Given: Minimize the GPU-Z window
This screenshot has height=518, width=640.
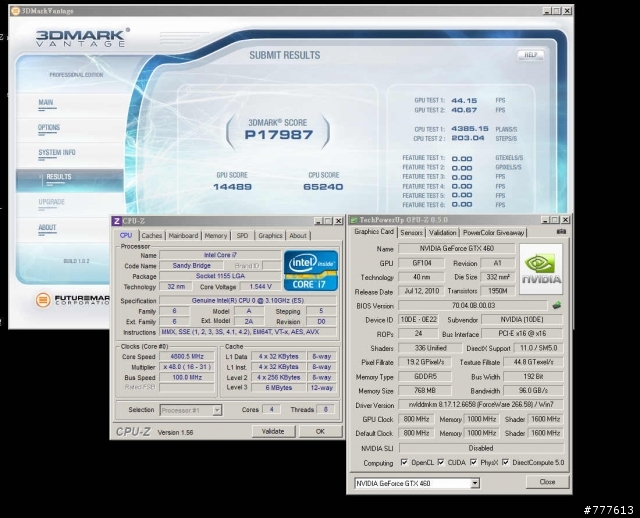Looking at the screenshot, I should (x=545, y=220).
